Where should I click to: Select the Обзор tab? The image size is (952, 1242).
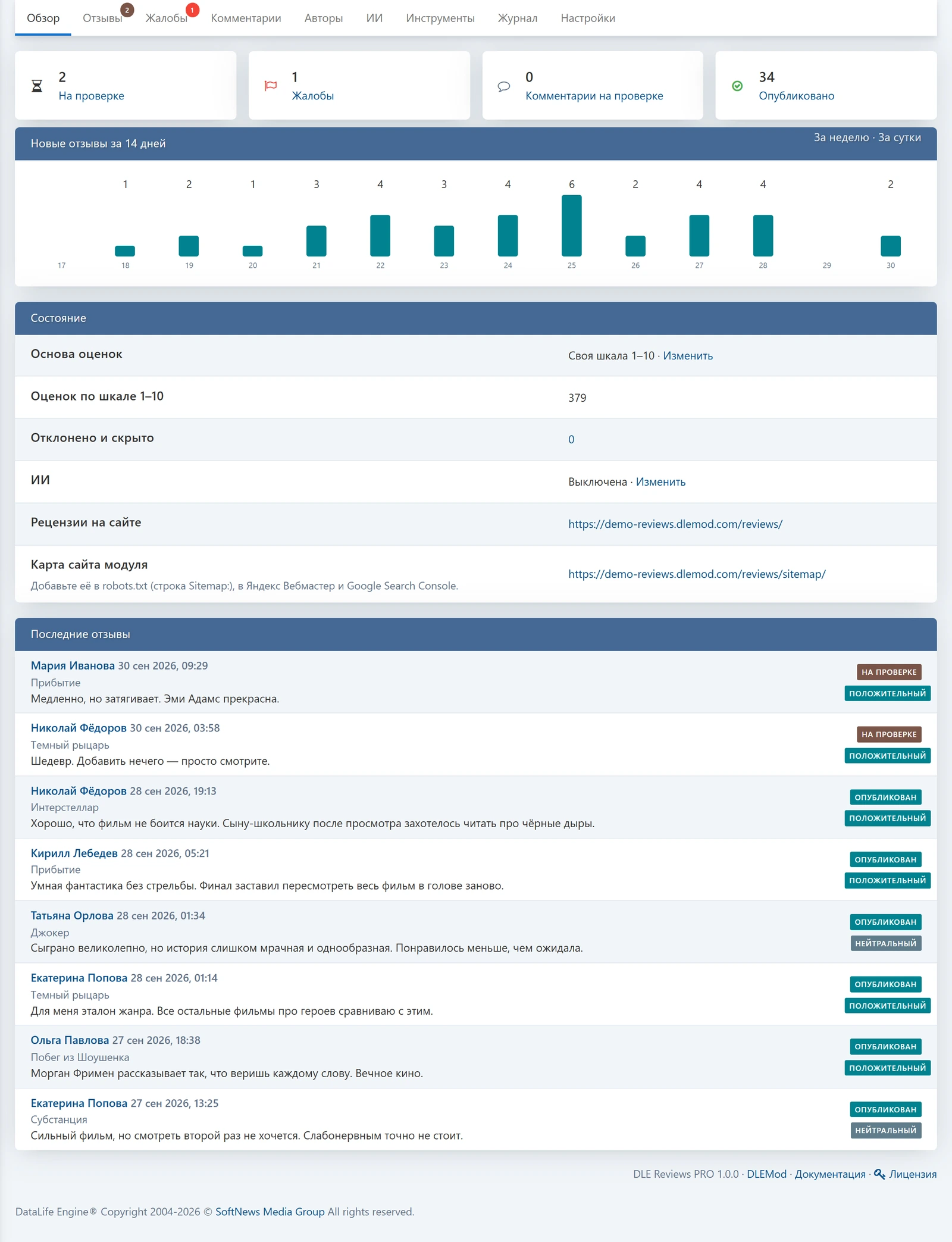(43, 18)
